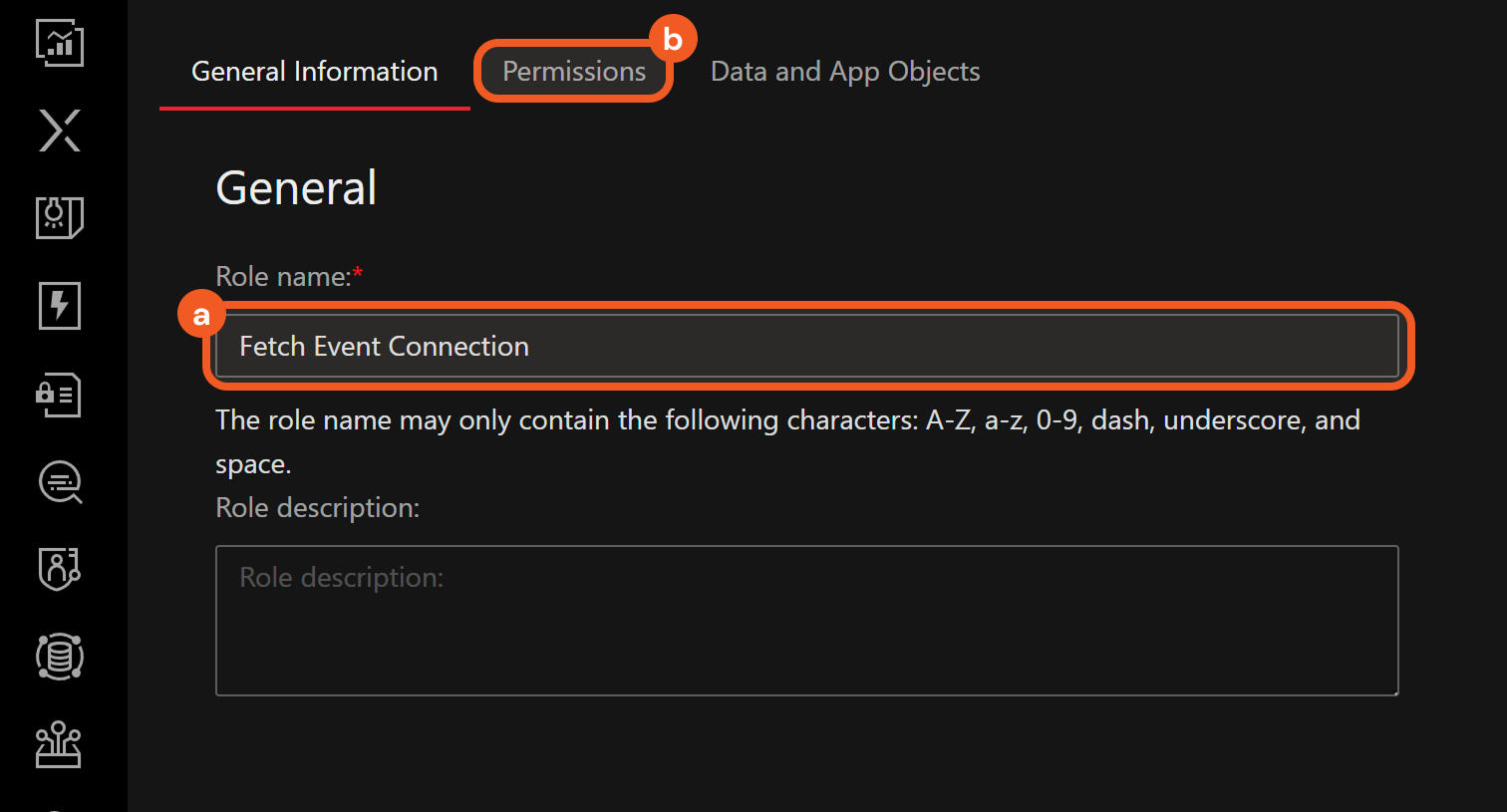The image size is (1507, 812).
Task: Open the Data and App Objects tab
Action: point(845,72)
